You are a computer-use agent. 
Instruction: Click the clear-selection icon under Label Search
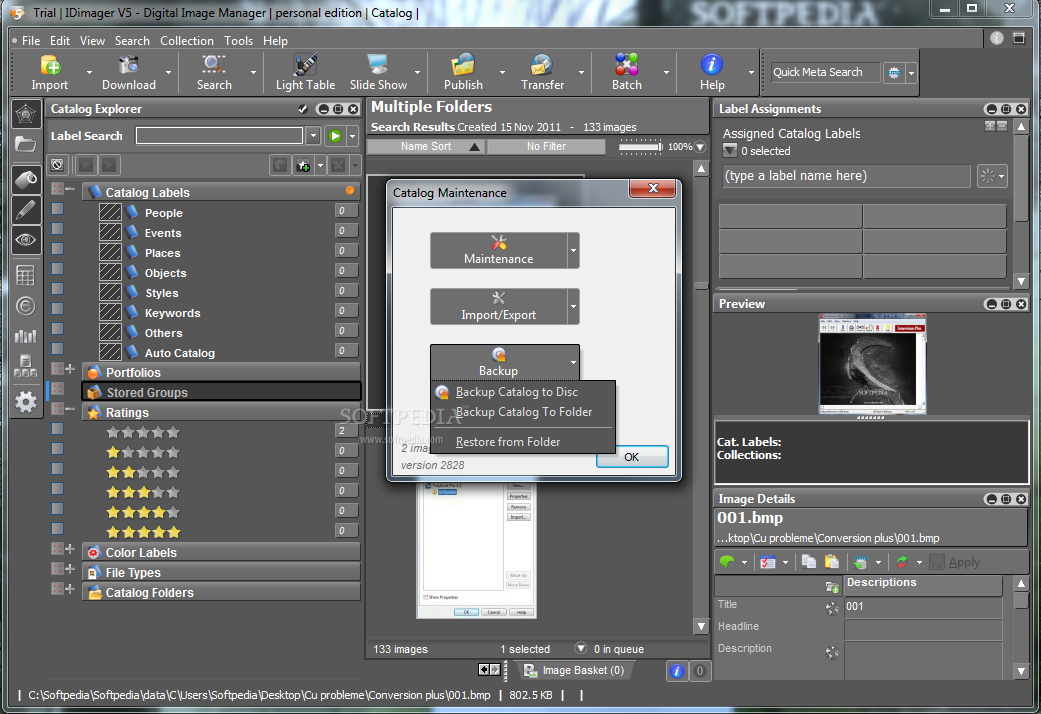coord(58,165)
